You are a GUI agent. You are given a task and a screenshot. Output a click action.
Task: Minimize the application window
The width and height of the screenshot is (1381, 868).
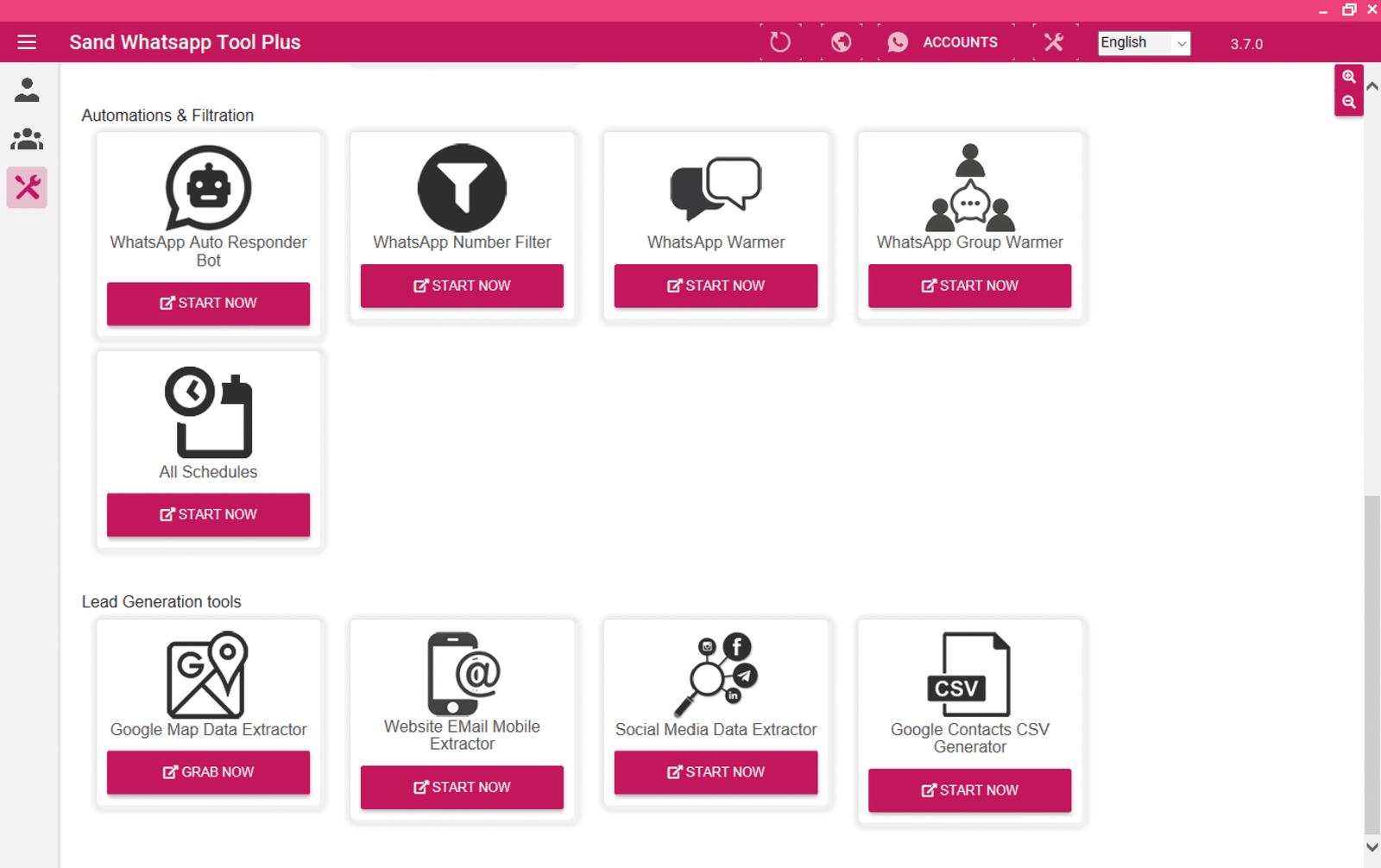pos(1323,10)
